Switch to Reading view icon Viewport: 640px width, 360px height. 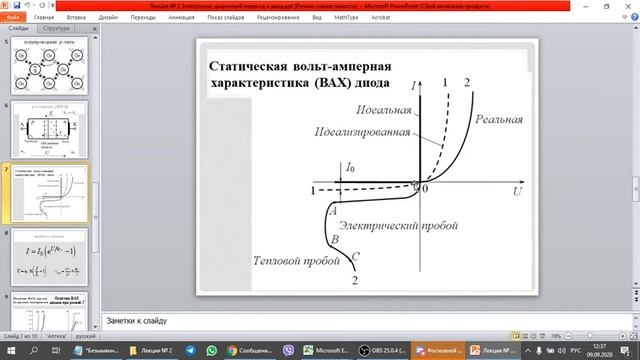533,336
